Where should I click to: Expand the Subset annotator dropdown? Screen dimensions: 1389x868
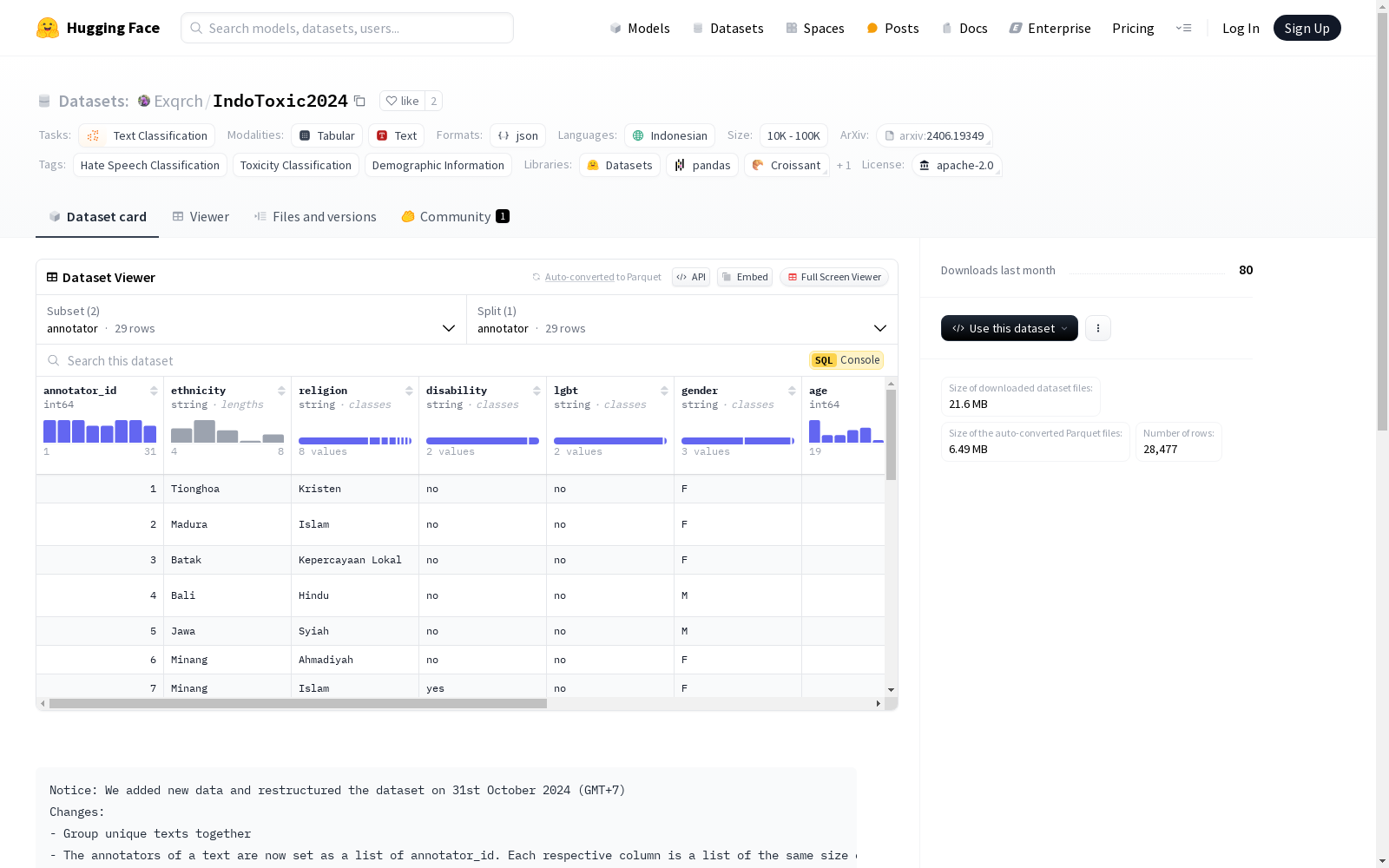[x=251, y=319]
